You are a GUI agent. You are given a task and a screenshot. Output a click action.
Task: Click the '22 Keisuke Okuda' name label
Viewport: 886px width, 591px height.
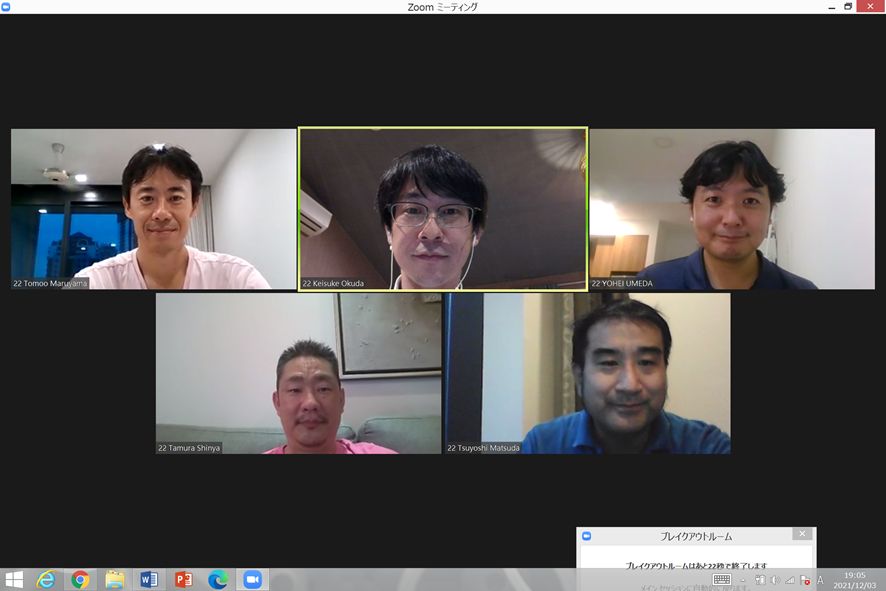point(333,284)
